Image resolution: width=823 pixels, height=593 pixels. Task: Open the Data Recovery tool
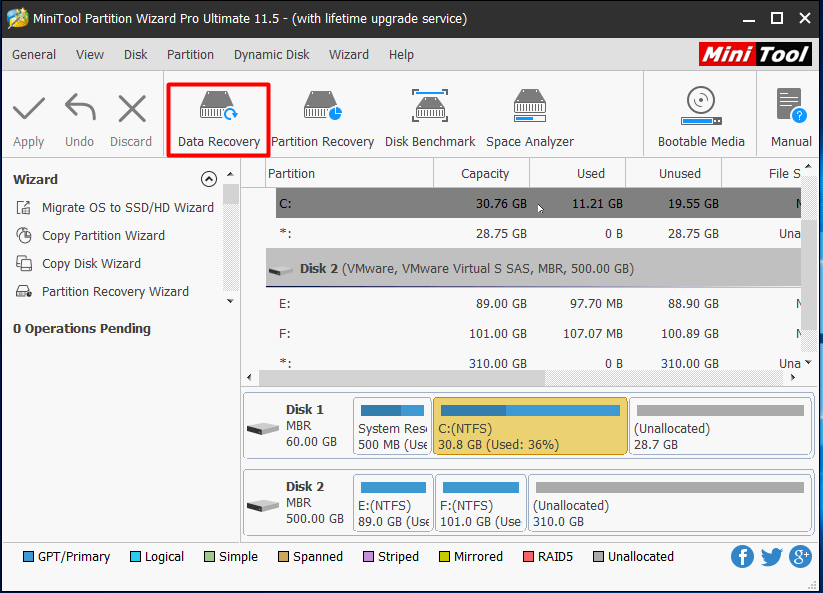pyautogui.click(x=218, y=113)
